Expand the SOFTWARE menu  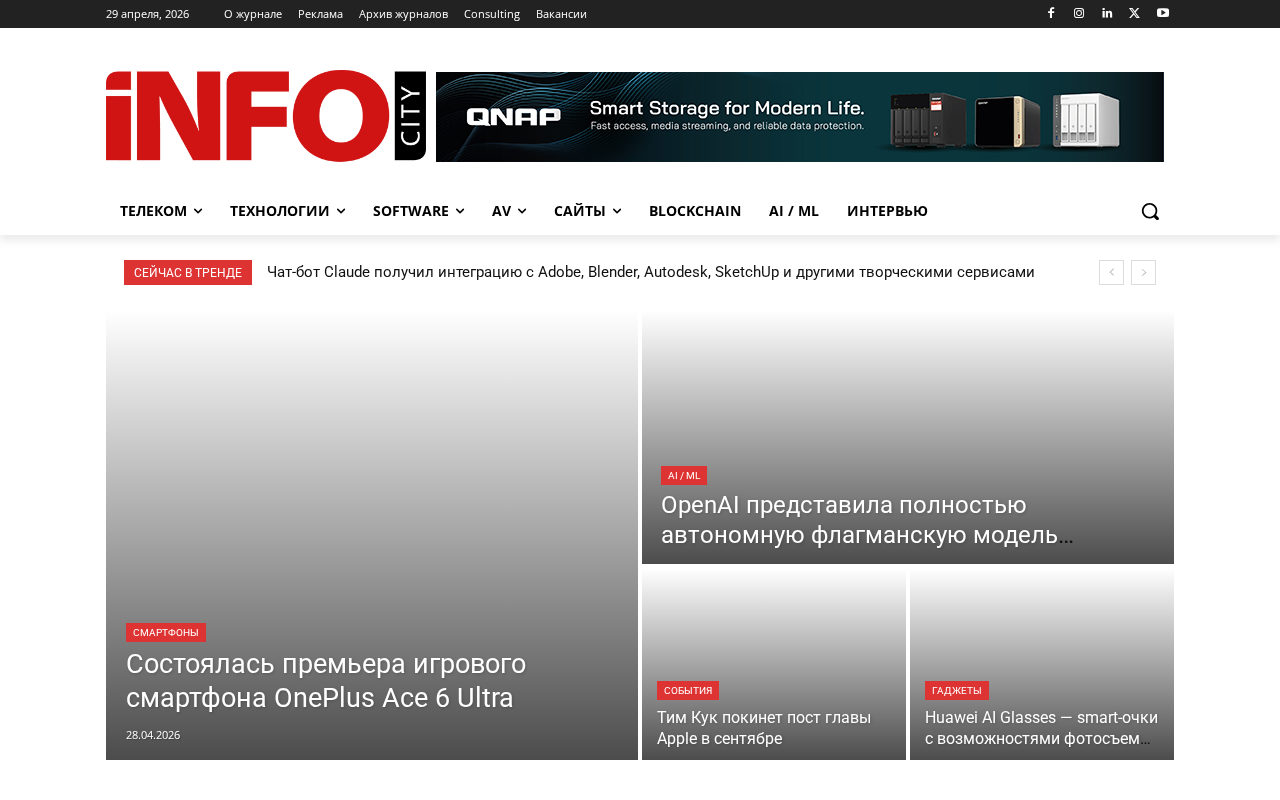click(418, 211)
